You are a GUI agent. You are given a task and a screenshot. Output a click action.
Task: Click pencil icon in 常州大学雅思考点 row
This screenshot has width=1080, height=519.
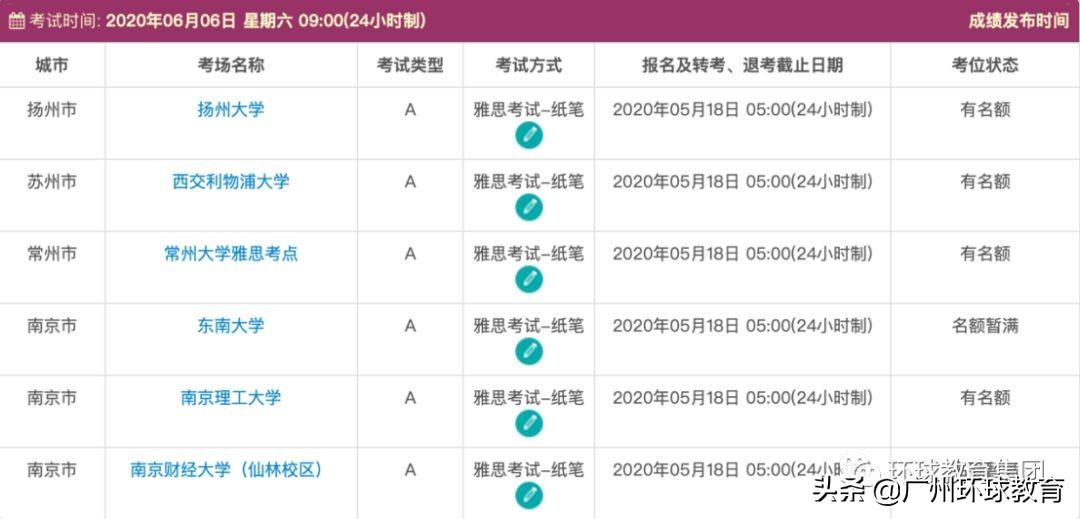529,279
